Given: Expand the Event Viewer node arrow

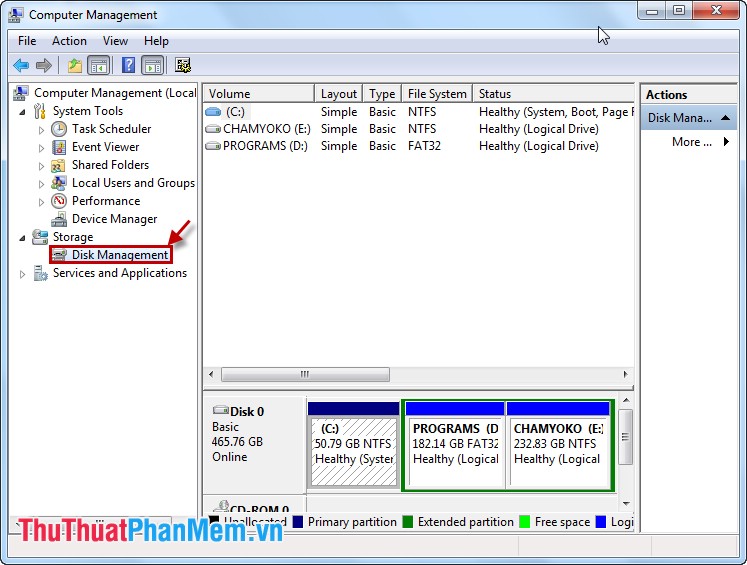Looking at the screenshot, I should (41, 148).
